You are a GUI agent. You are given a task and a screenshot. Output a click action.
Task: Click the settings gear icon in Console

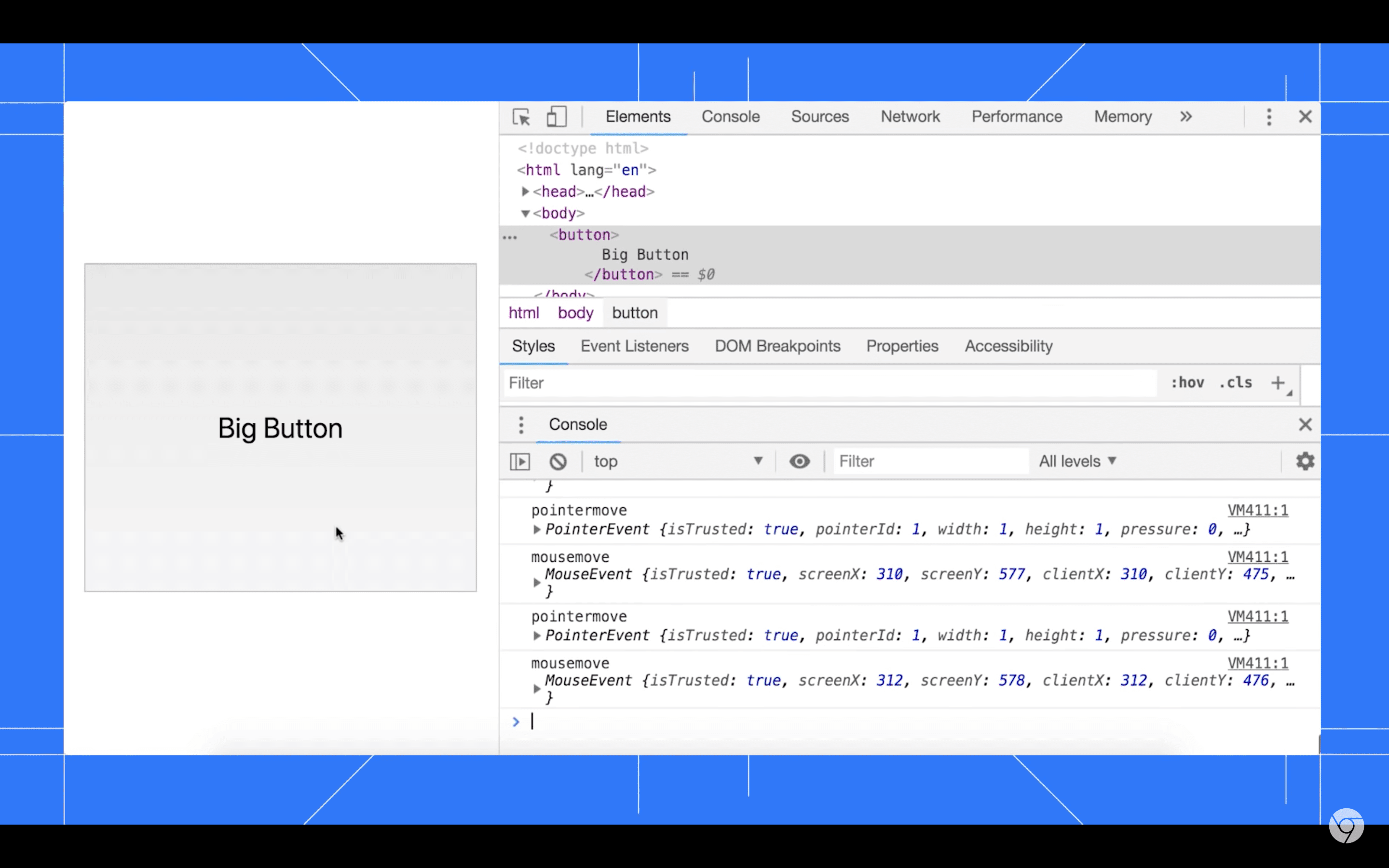click(1305, 461)
